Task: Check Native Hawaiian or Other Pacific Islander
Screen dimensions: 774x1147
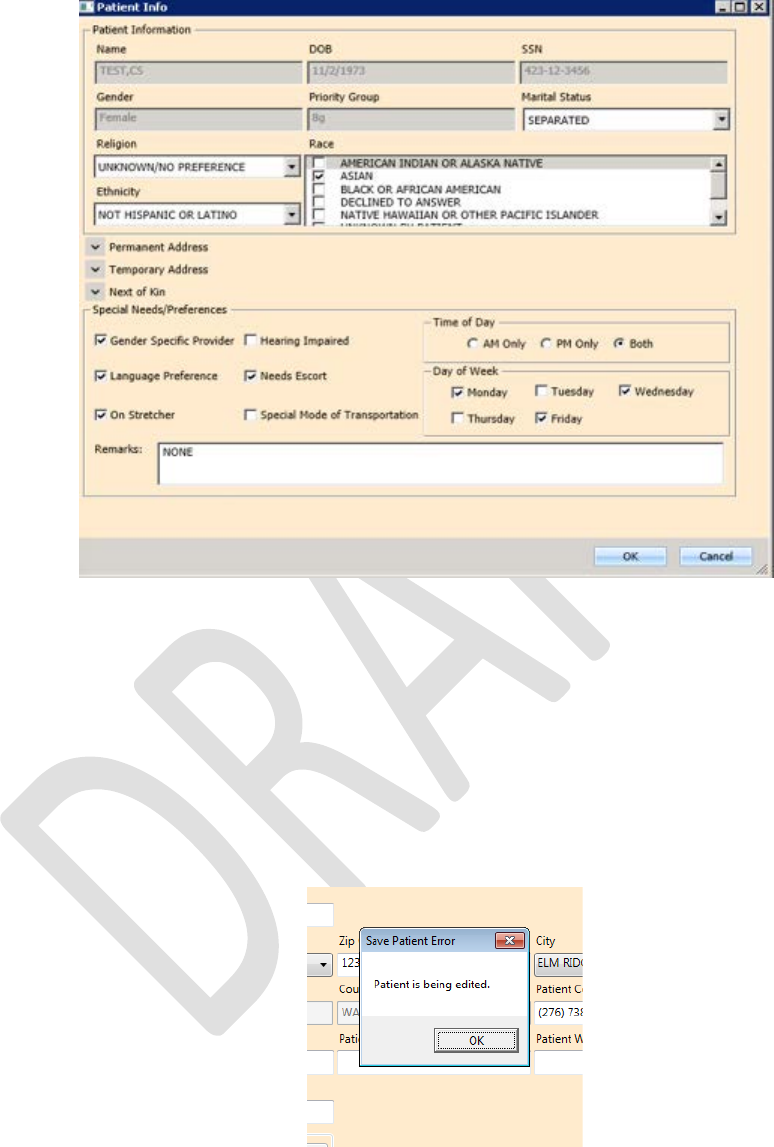Action: point(318,215)
